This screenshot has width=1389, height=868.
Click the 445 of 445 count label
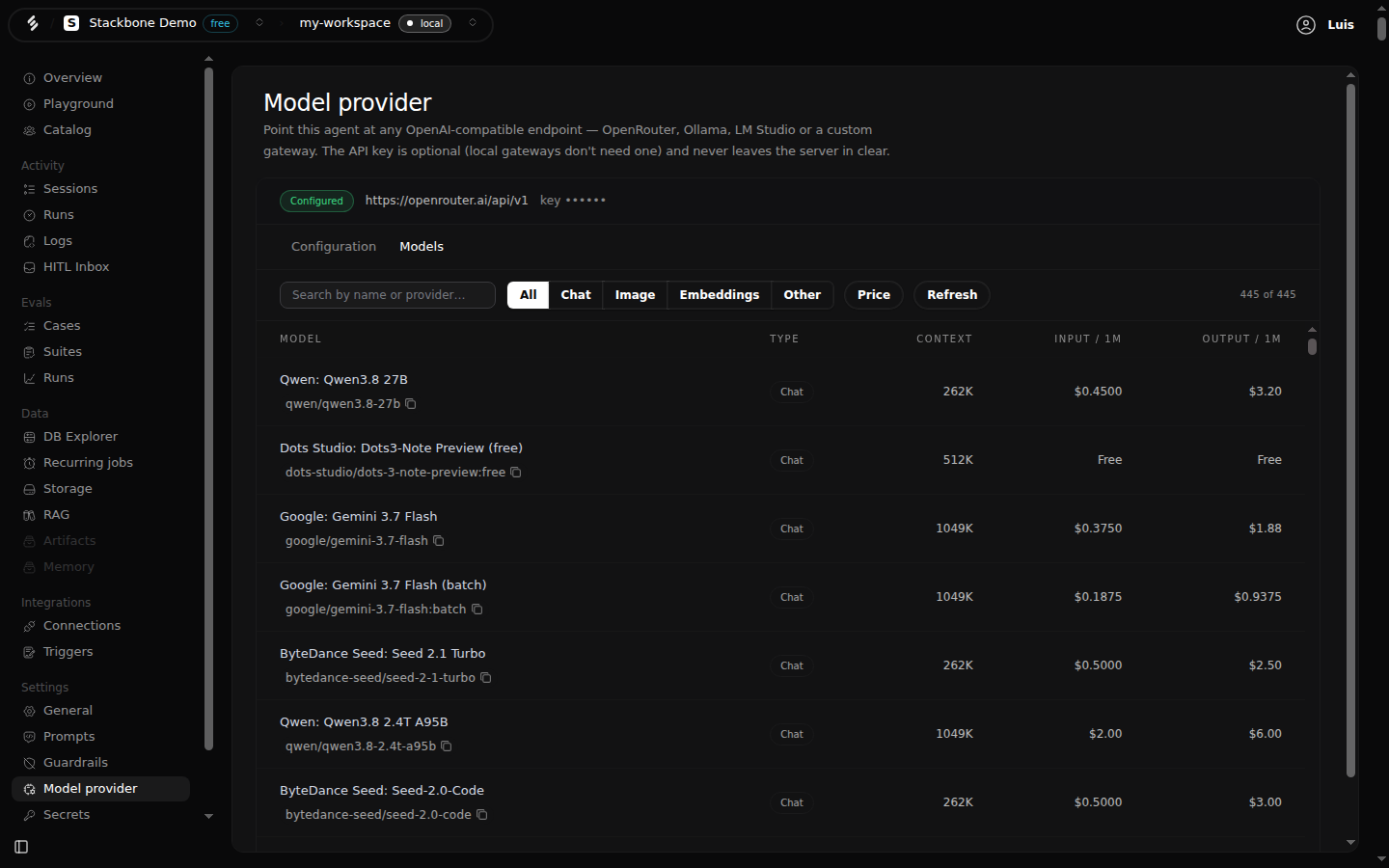[1267, 295]
